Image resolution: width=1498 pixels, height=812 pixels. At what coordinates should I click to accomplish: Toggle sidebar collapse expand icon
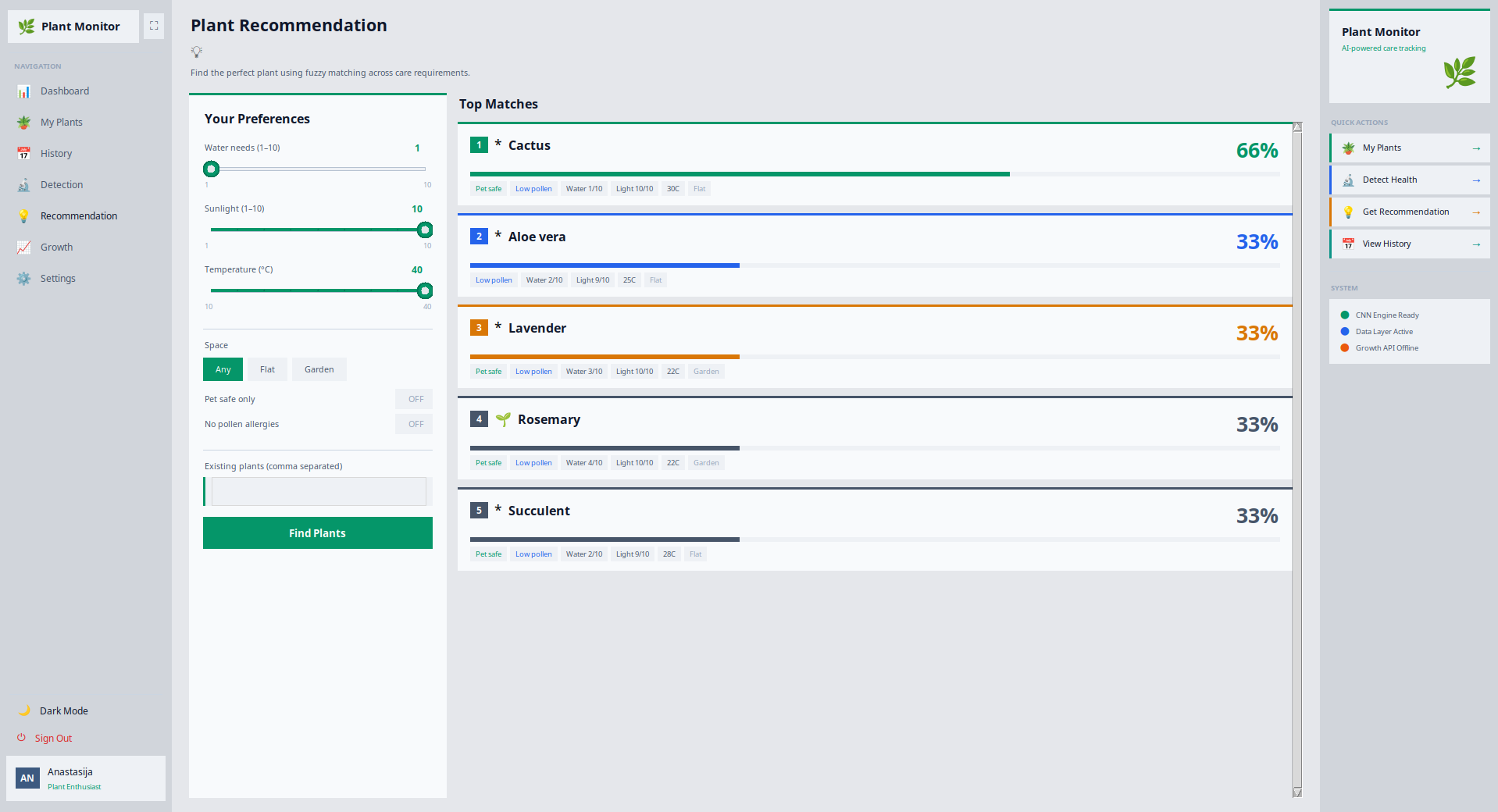pyautogui.click(x=154, y=26)
